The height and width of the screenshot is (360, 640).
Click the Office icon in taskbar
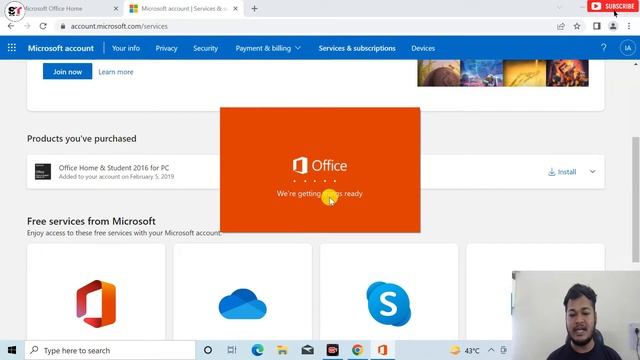click(382, 350)
